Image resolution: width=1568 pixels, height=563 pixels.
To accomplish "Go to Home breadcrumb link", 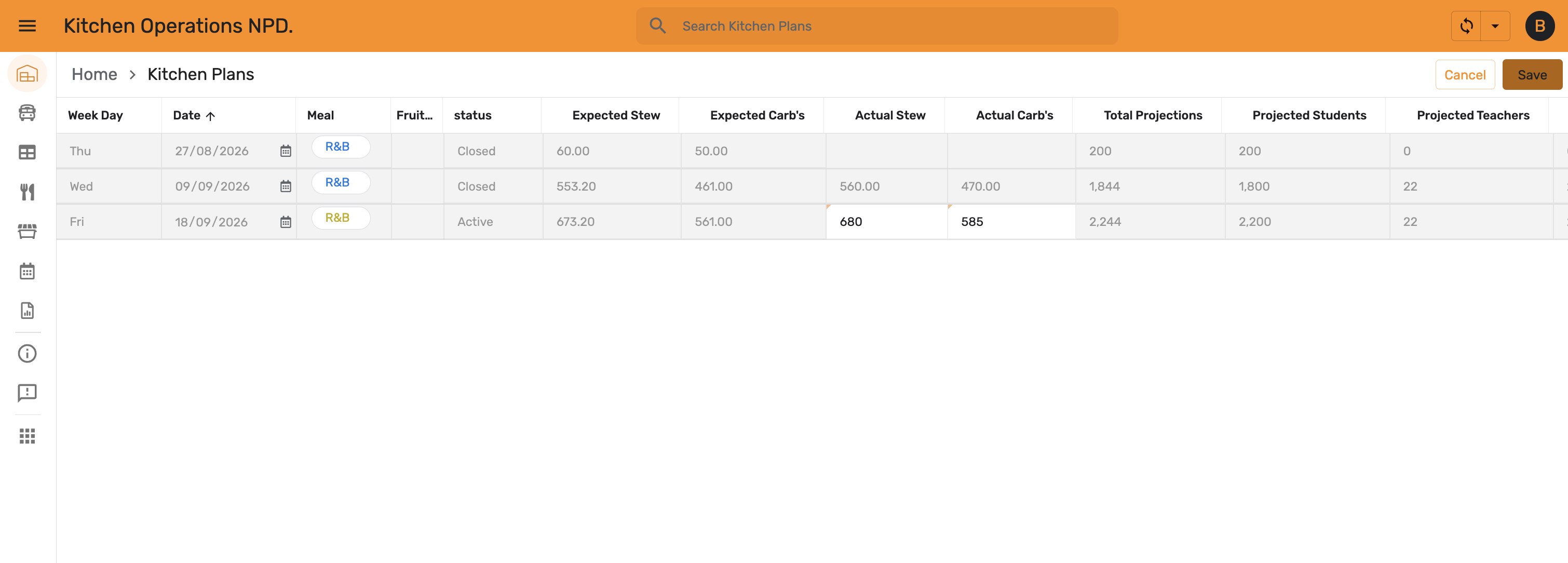I will tap(94, 74).
